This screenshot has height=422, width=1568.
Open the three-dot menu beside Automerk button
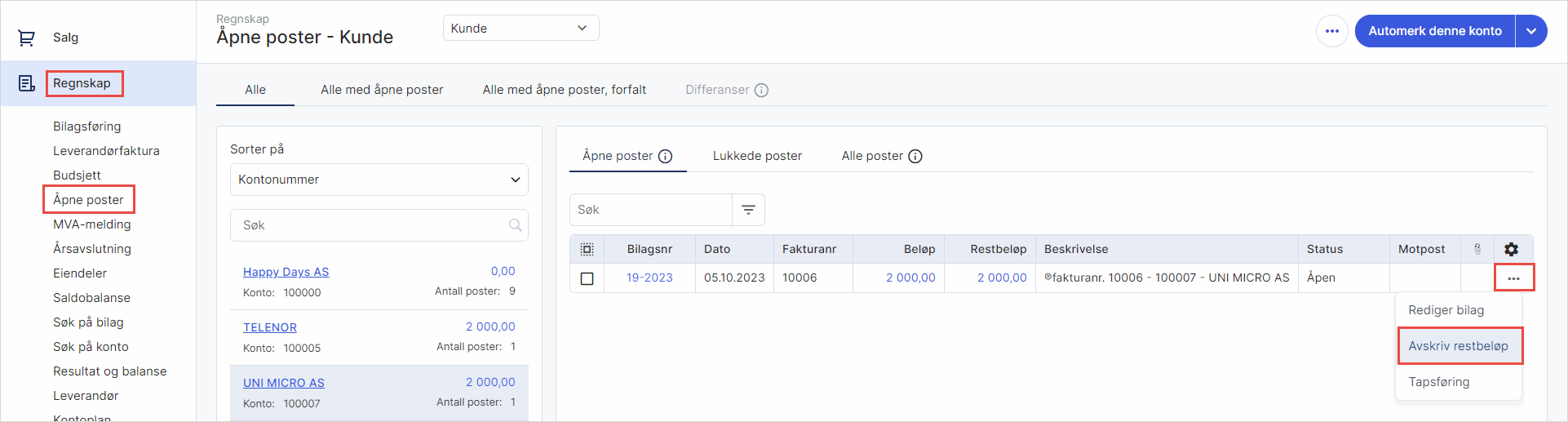pos(1331,31)
